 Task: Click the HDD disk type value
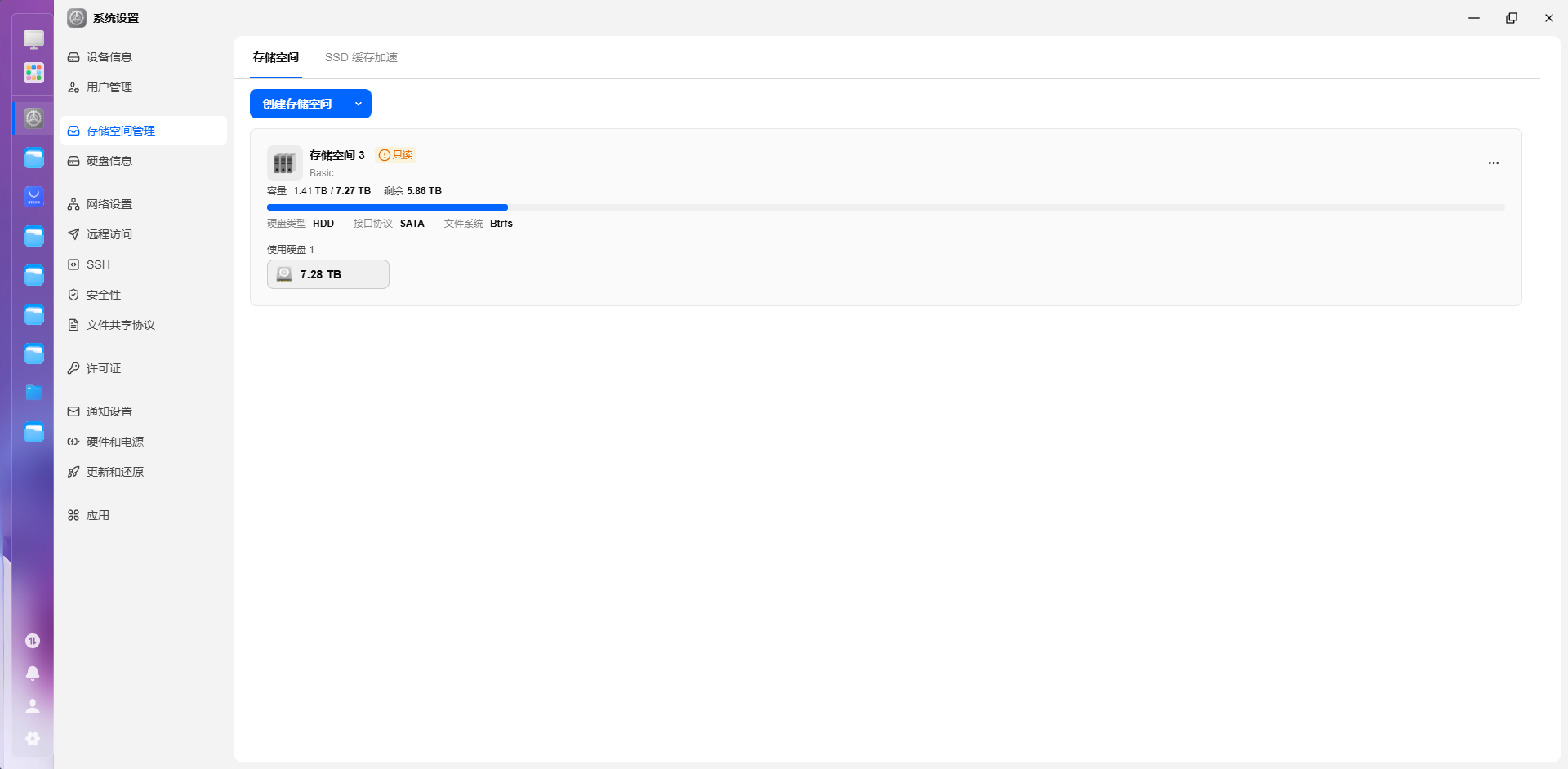click(x=323, y=224)
